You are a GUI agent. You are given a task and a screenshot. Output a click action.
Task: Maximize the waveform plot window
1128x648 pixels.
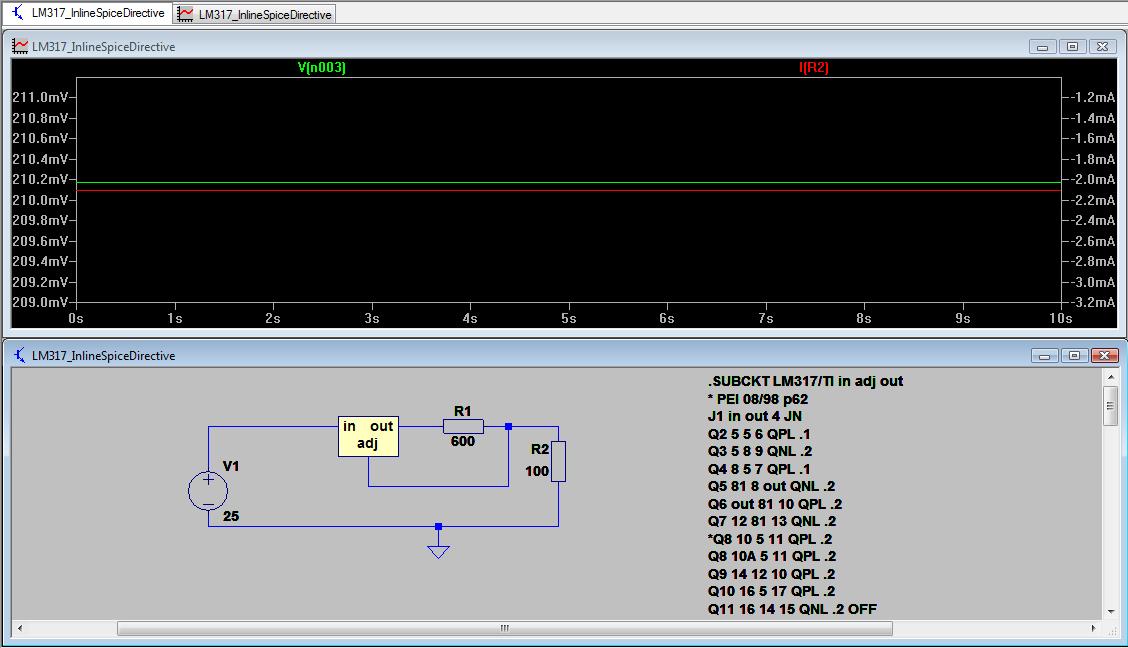click(1072, 47)
